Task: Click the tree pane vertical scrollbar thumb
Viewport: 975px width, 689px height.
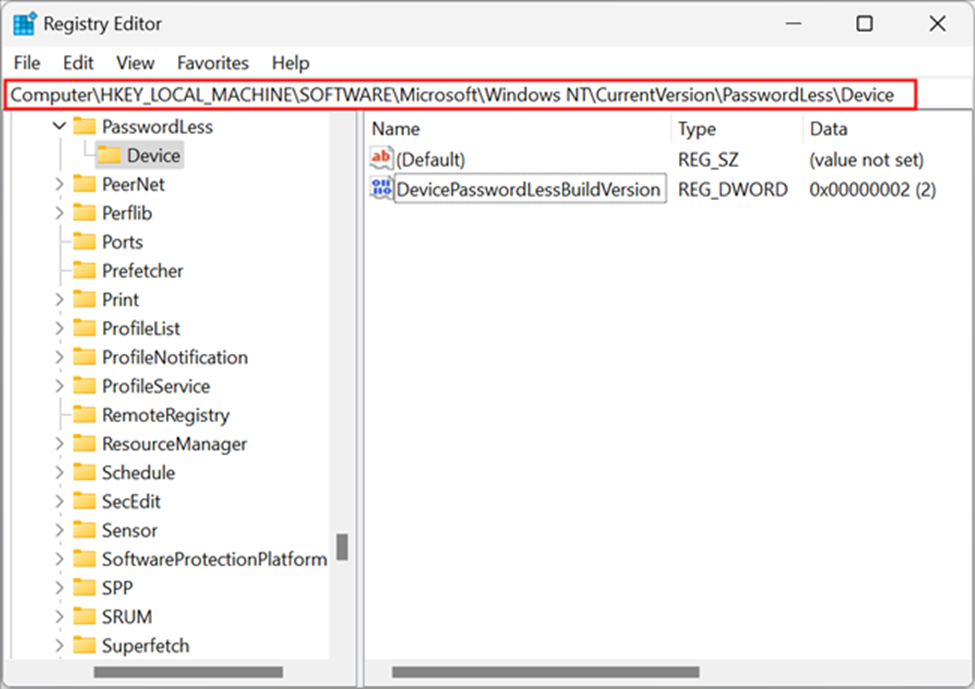Action: [342, 547]
